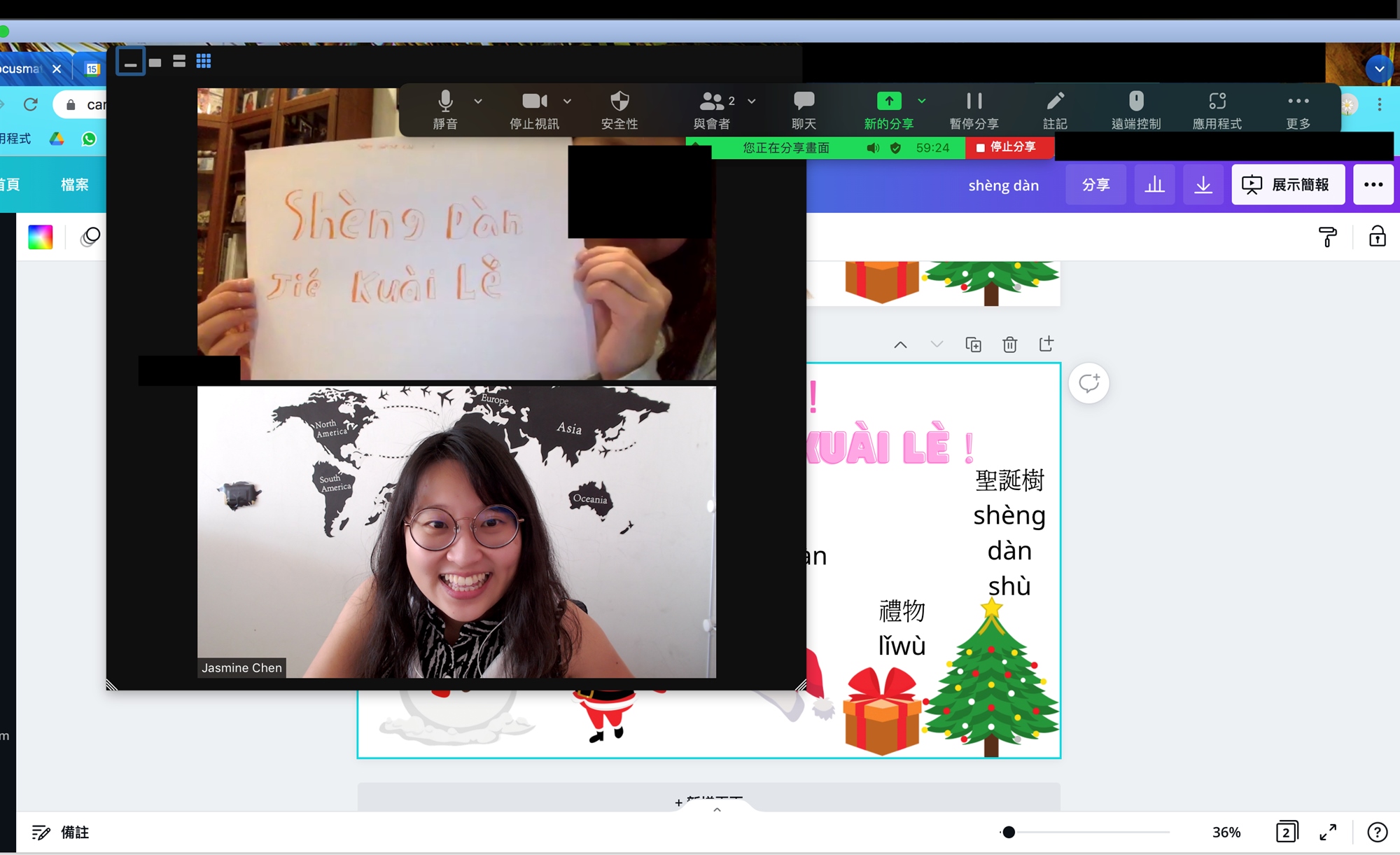Image resolution: width=1400 pixels, height=855 pixels.
Task: Click the 展示簡報 present button
Action: [1287, 185]
